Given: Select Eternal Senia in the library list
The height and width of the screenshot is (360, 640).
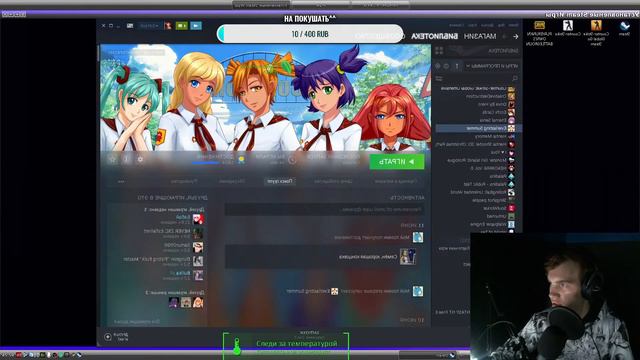Looking at the screenshot, I should click(x=493, y=120).
